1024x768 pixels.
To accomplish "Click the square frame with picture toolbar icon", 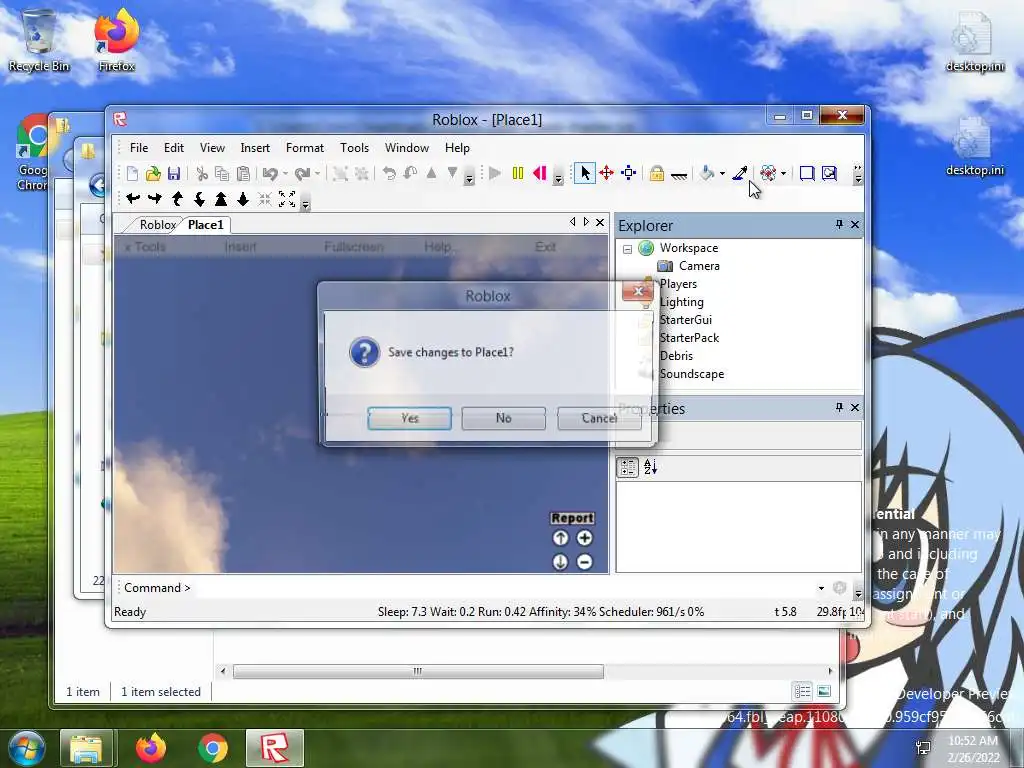I will coord(829,173).
